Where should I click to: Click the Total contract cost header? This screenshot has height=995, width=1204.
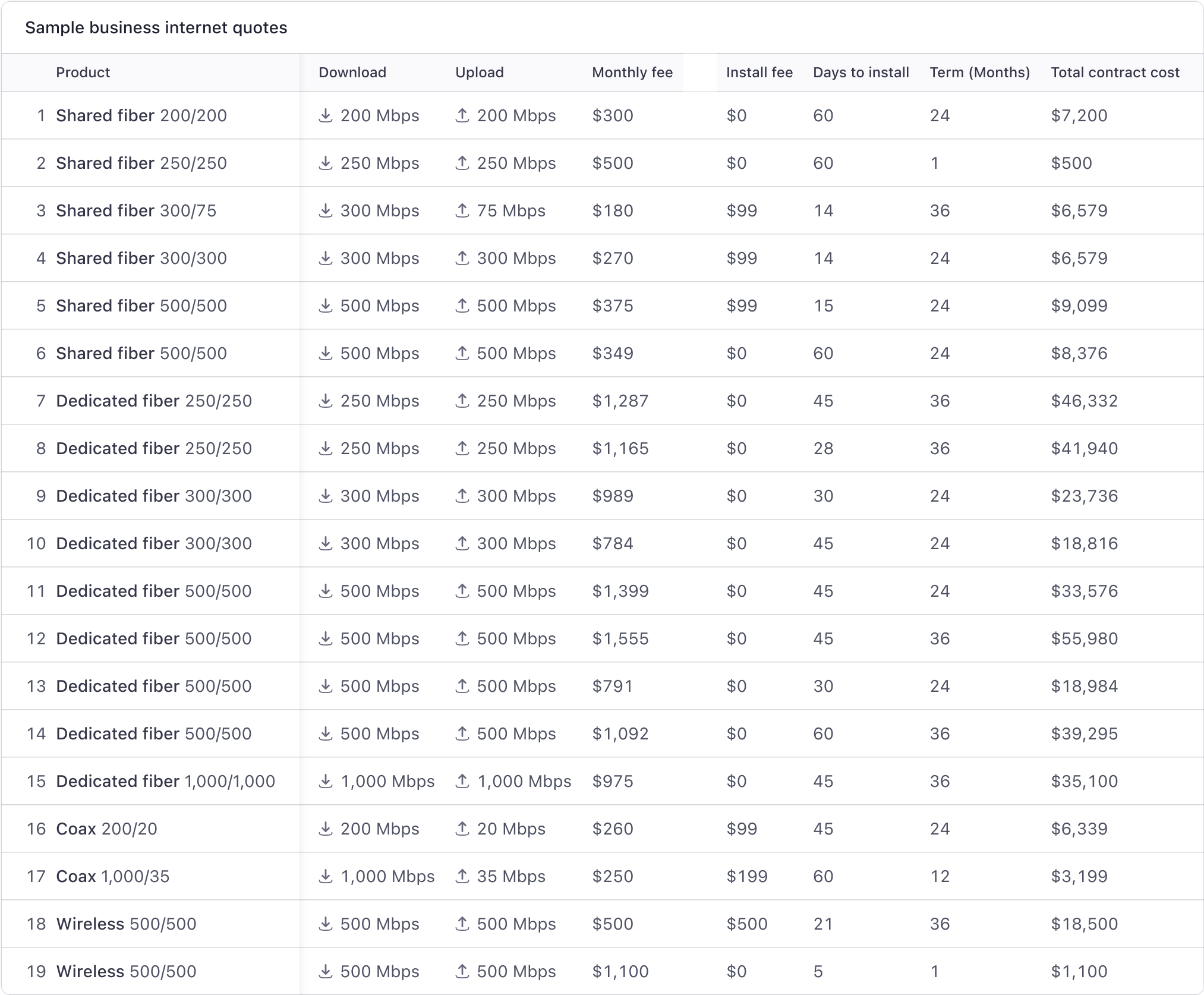[1115, 72]
